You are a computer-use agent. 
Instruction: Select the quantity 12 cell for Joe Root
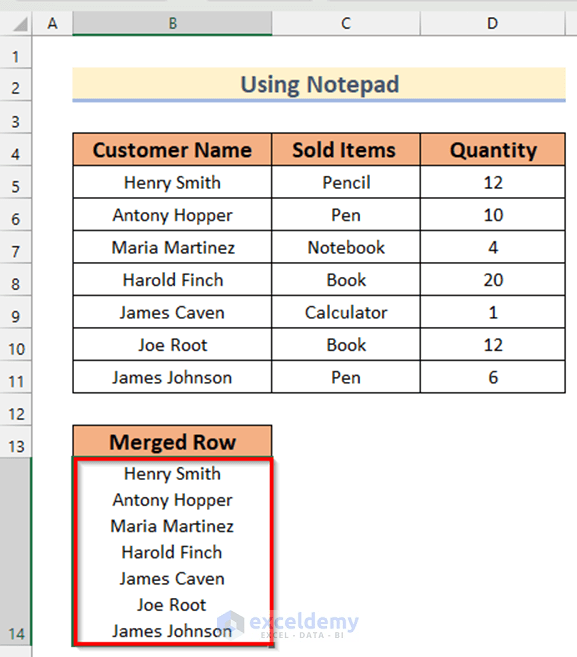coord(493,344)
